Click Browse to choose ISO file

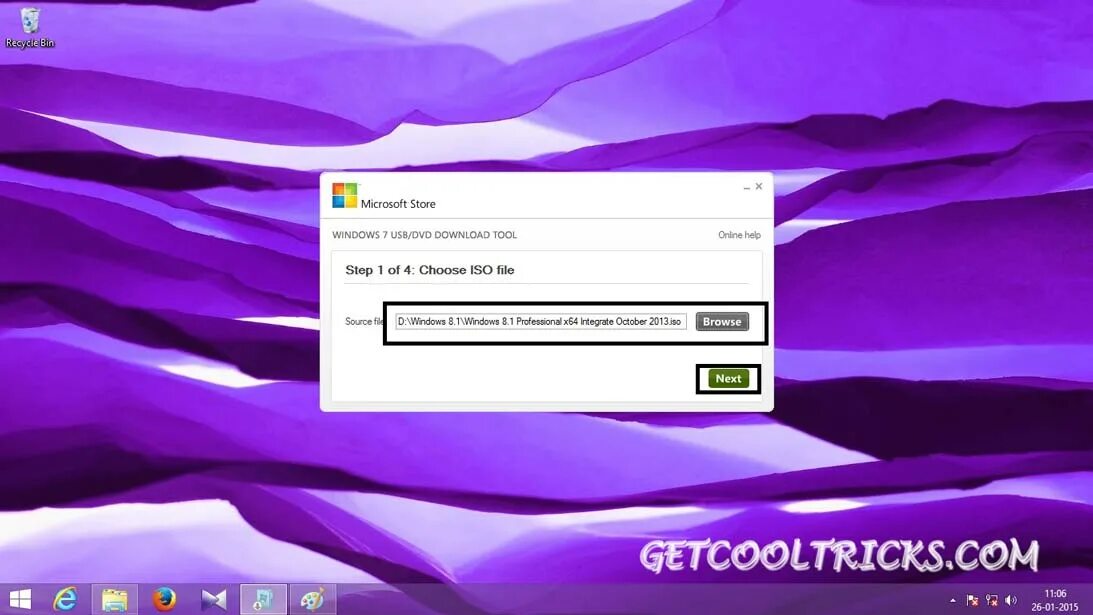click(722, 321)
